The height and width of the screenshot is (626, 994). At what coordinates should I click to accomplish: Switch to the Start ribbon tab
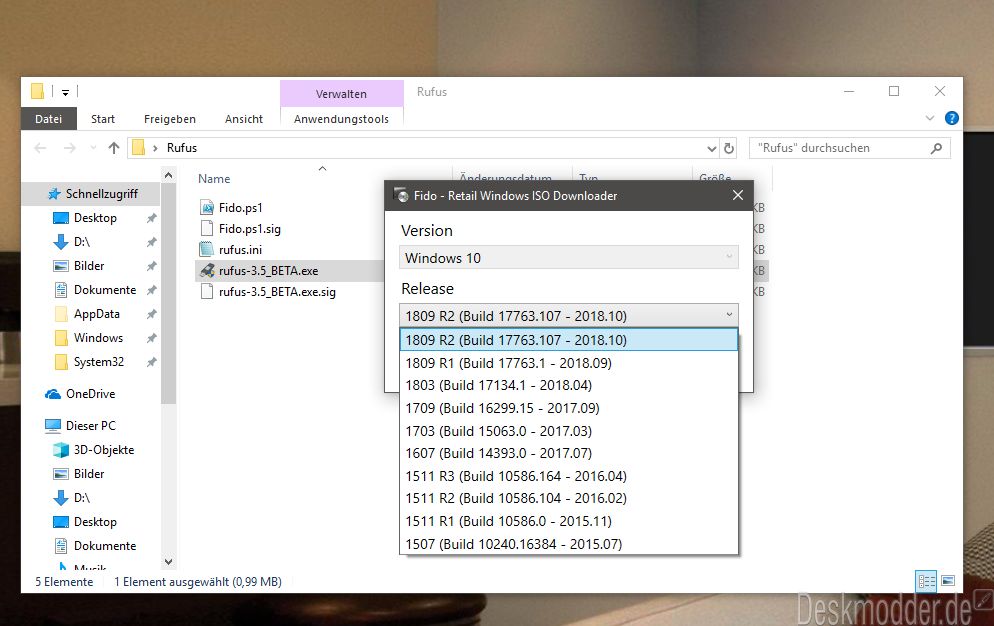tap(103, 119)
